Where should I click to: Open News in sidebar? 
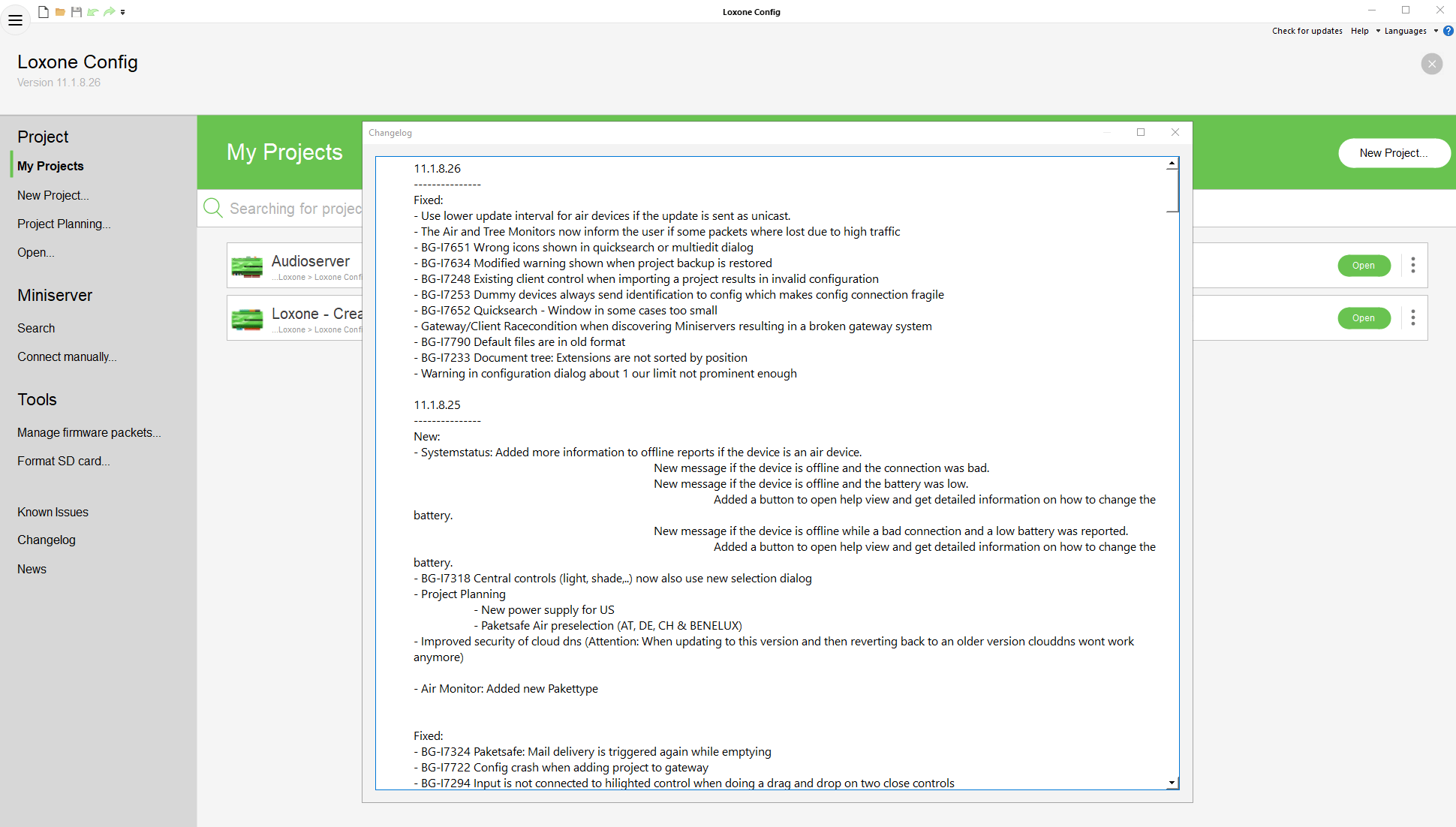32,569
